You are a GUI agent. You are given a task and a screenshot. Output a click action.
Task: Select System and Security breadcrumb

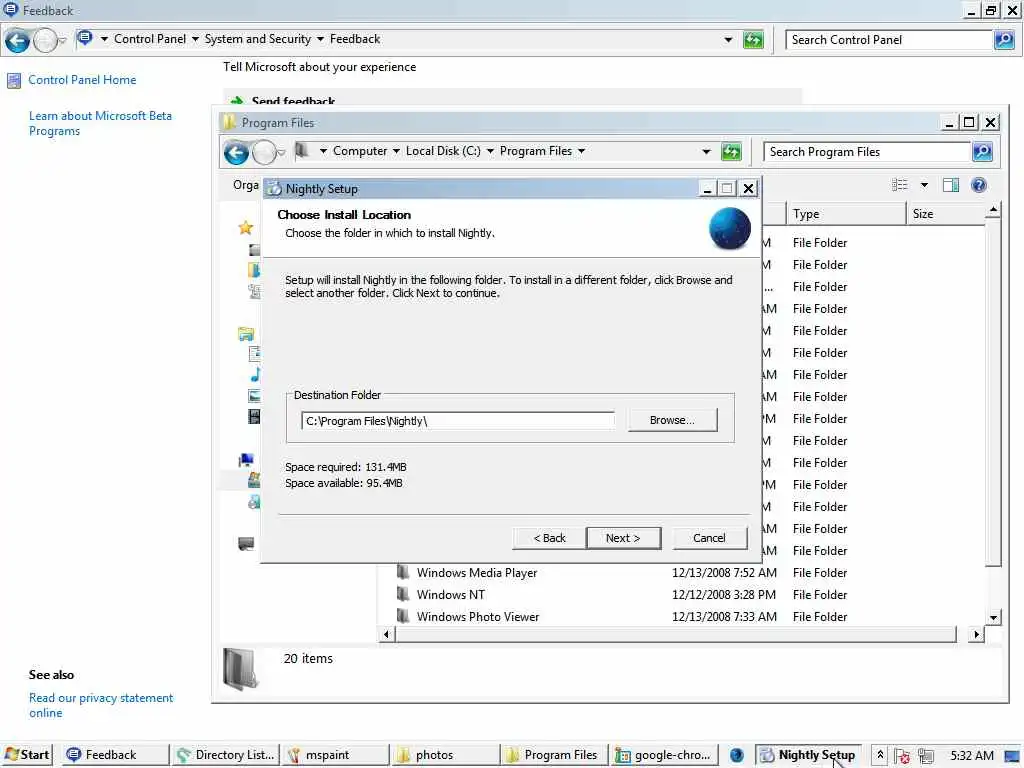pyautogui.click(x=258, y=39)
